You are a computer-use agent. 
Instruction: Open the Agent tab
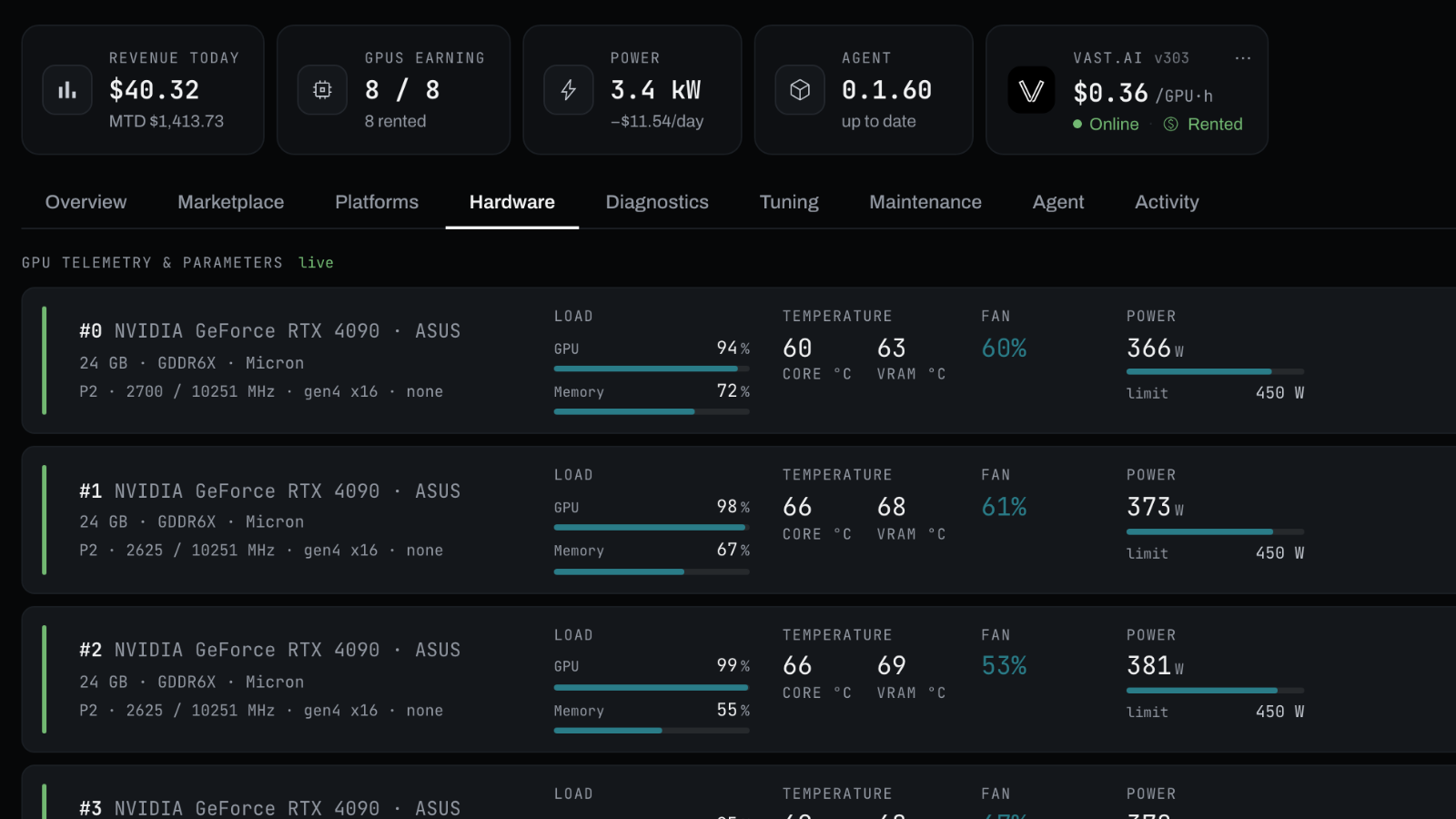click(x=1058, y=202)
